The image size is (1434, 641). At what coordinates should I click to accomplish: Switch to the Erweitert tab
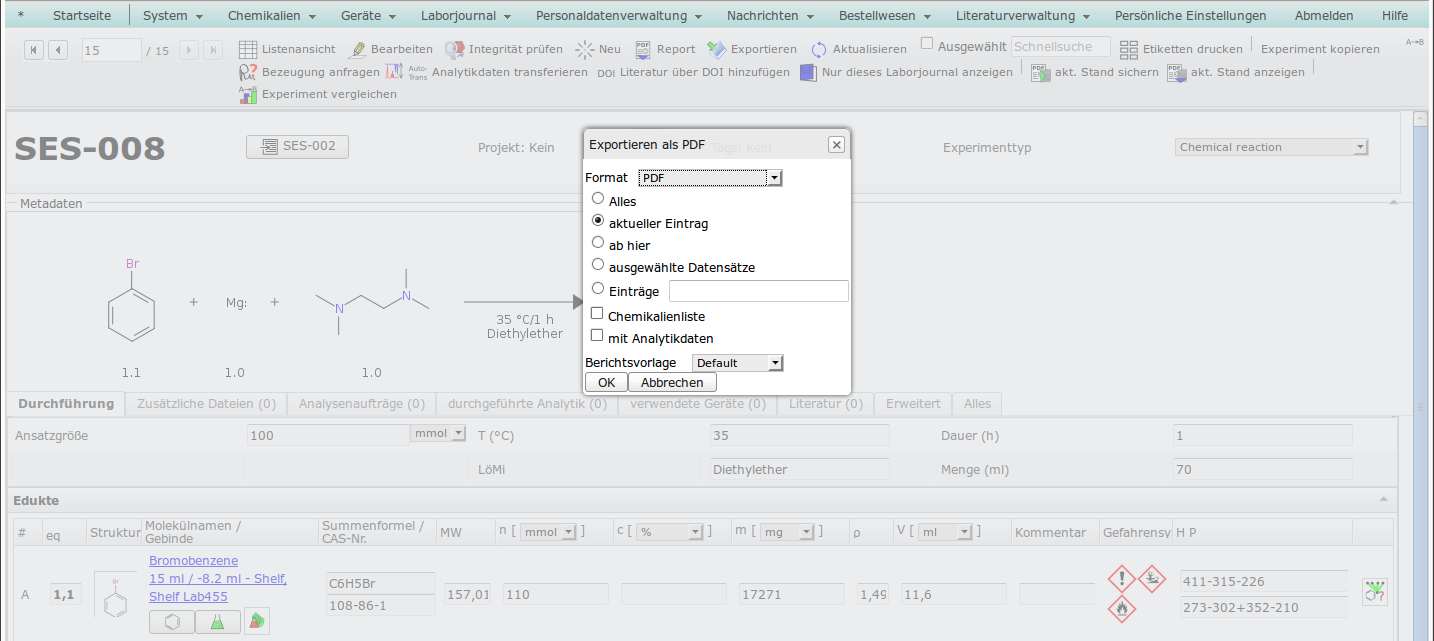coord(912,404)
